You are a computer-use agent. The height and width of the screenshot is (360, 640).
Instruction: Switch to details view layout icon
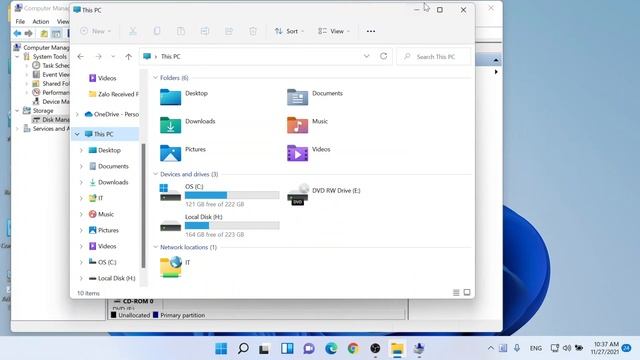(456, 293)
